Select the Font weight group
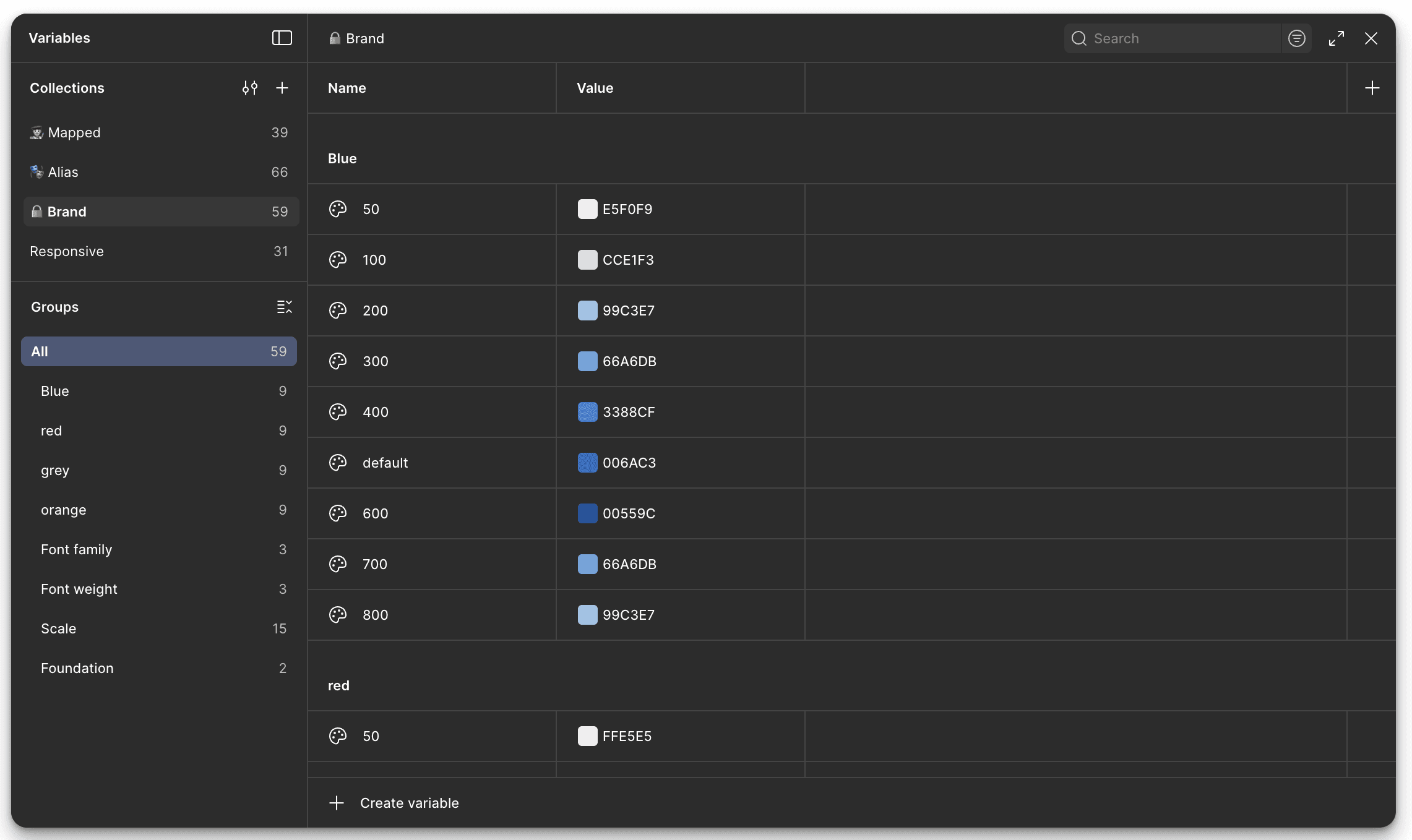Image resolution: width=1412 pixels, height=840 pixels. pyautogui.click(x=79, y=589)
